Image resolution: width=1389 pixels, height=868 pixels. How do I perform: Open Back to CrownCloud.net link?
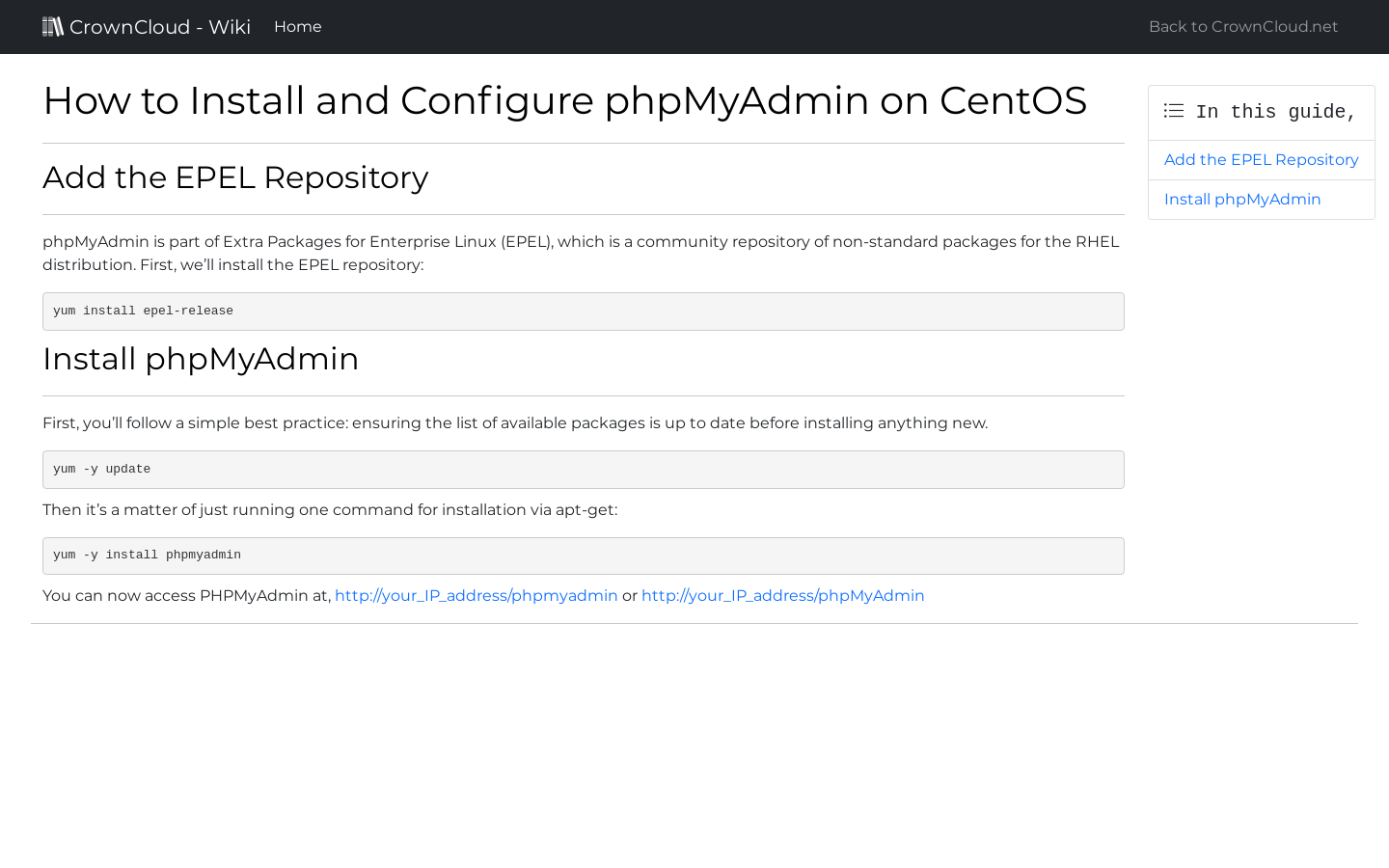point(1243,27)
